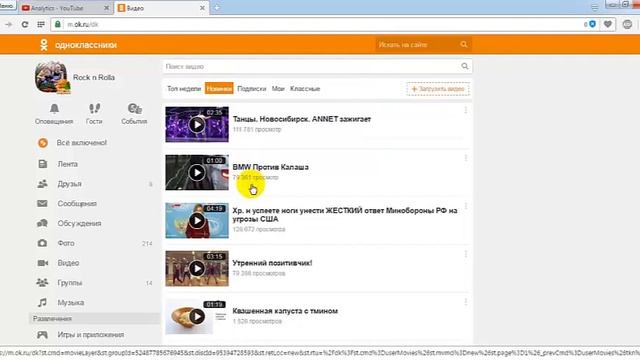Reload the page with browser refresh icon
The height and width of the screenshot is (360, 640).
(25, 24)
